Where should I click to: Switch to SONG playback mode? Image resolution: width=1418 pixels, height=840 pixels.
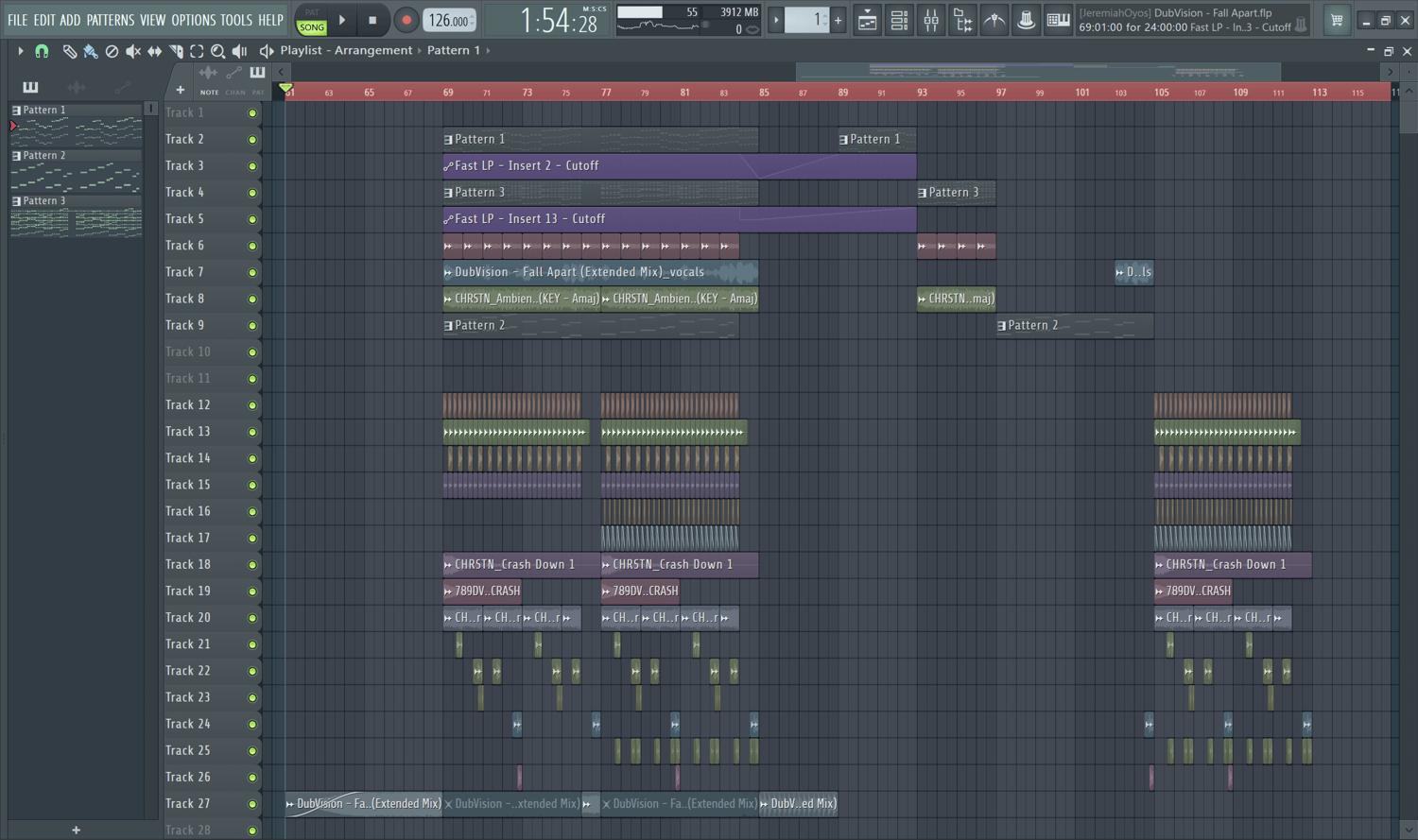click(312, 27)
